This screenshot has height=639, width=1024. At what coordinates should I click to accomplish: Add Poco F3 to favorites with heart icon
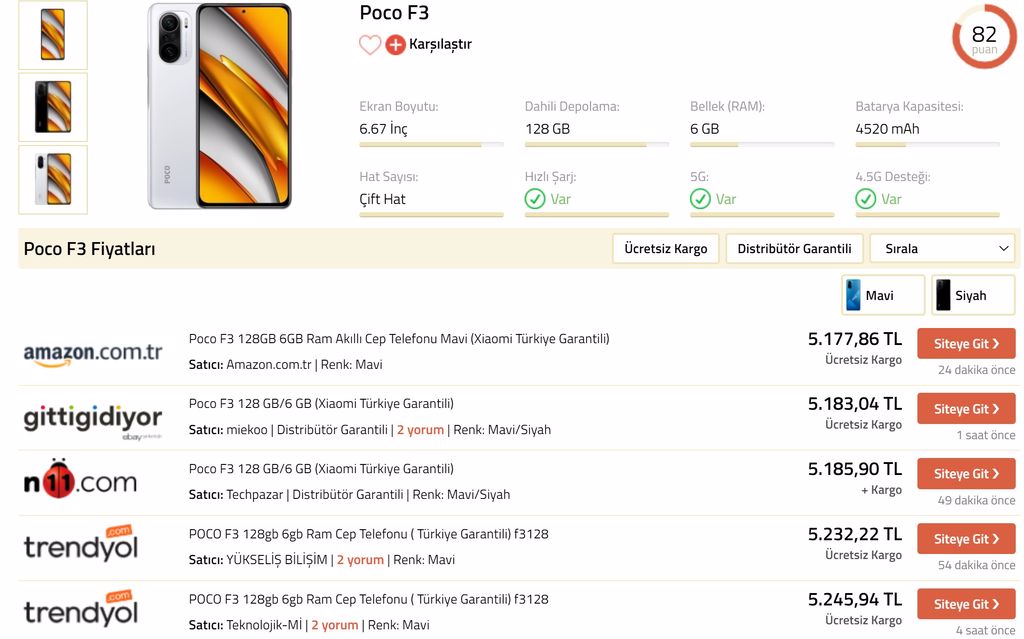[x=370, y=44]
